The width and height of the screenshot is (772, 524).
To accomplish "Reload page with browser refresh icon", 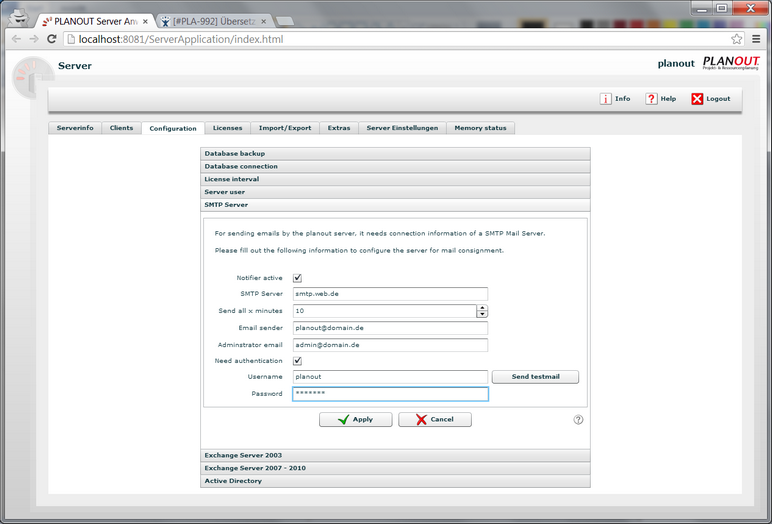I will [x=52, y=39].
